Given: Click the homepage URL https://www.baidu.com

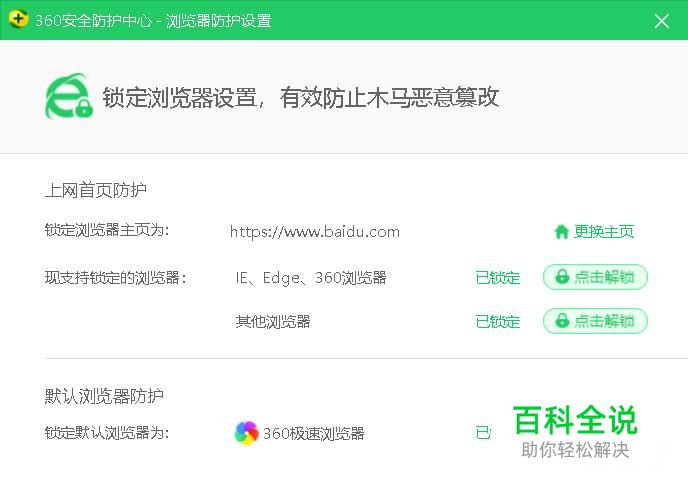Looking at the screenshot, I should tap(315, 232).
